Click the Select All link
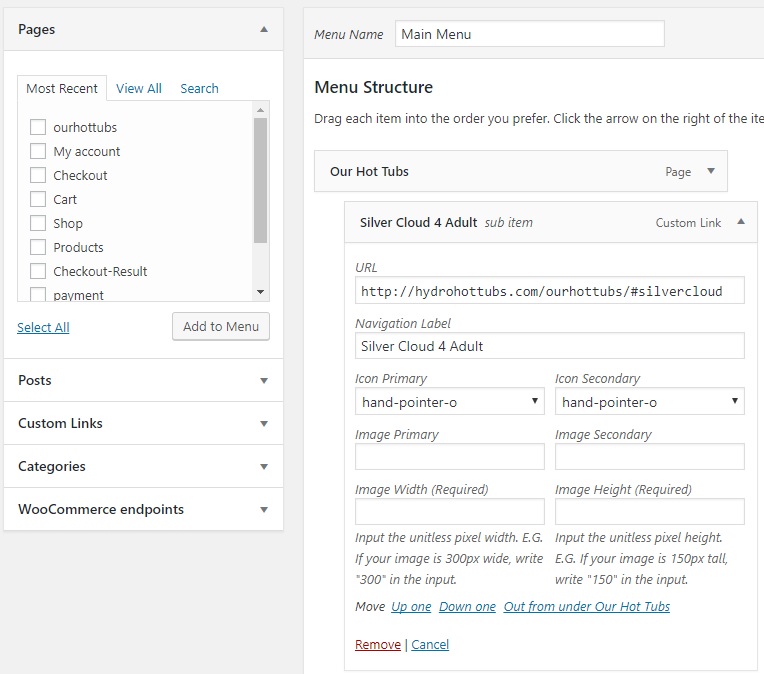This screenshot has width=764, height=674. point(43,327)
